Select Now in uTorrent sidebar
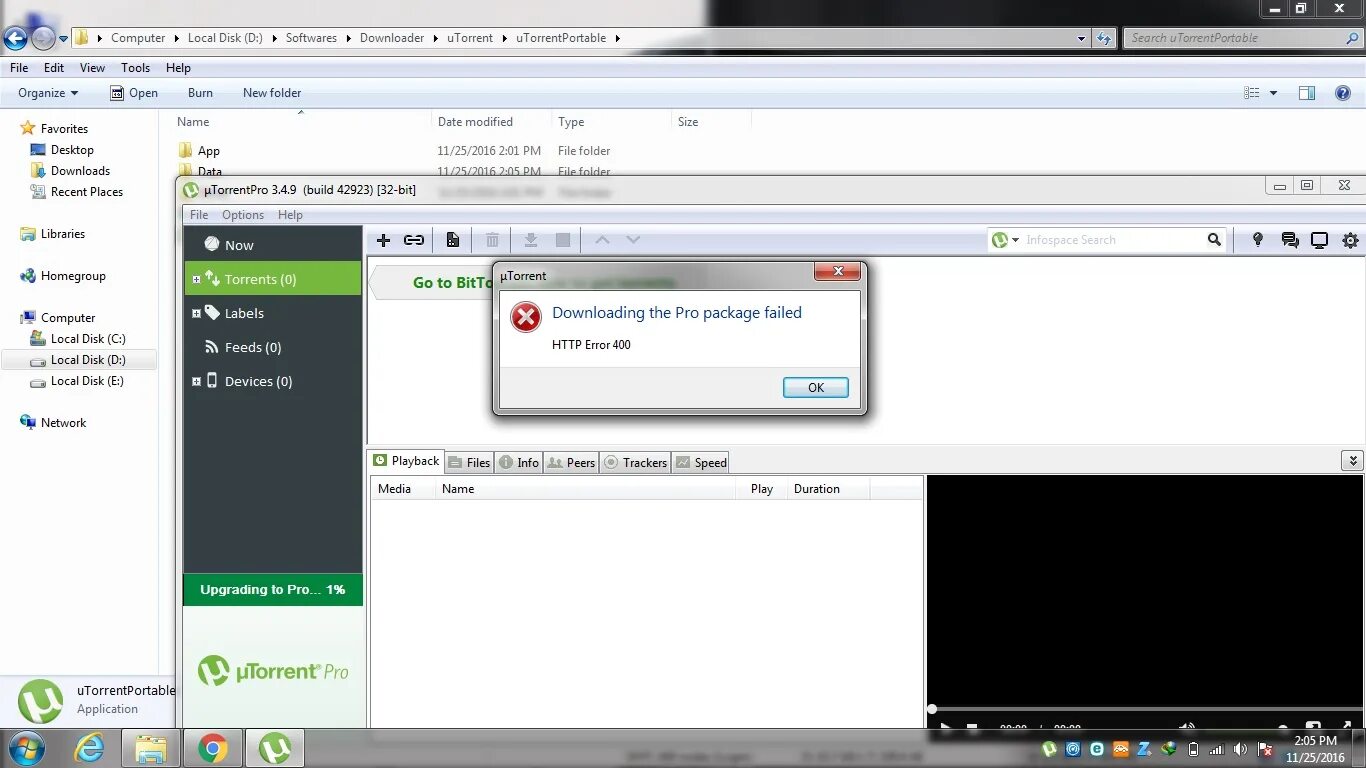Image resolution: width=1366 pixels, height=768 pixels. [x=273, y=245]
